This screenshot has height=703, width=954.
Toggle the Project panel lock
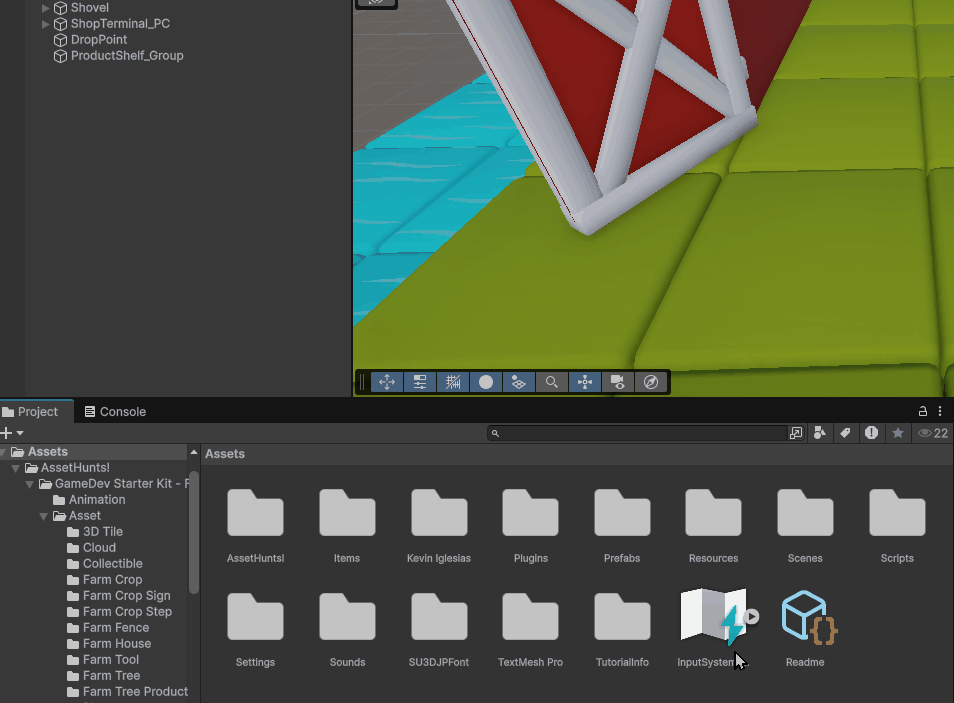point(923,411)
